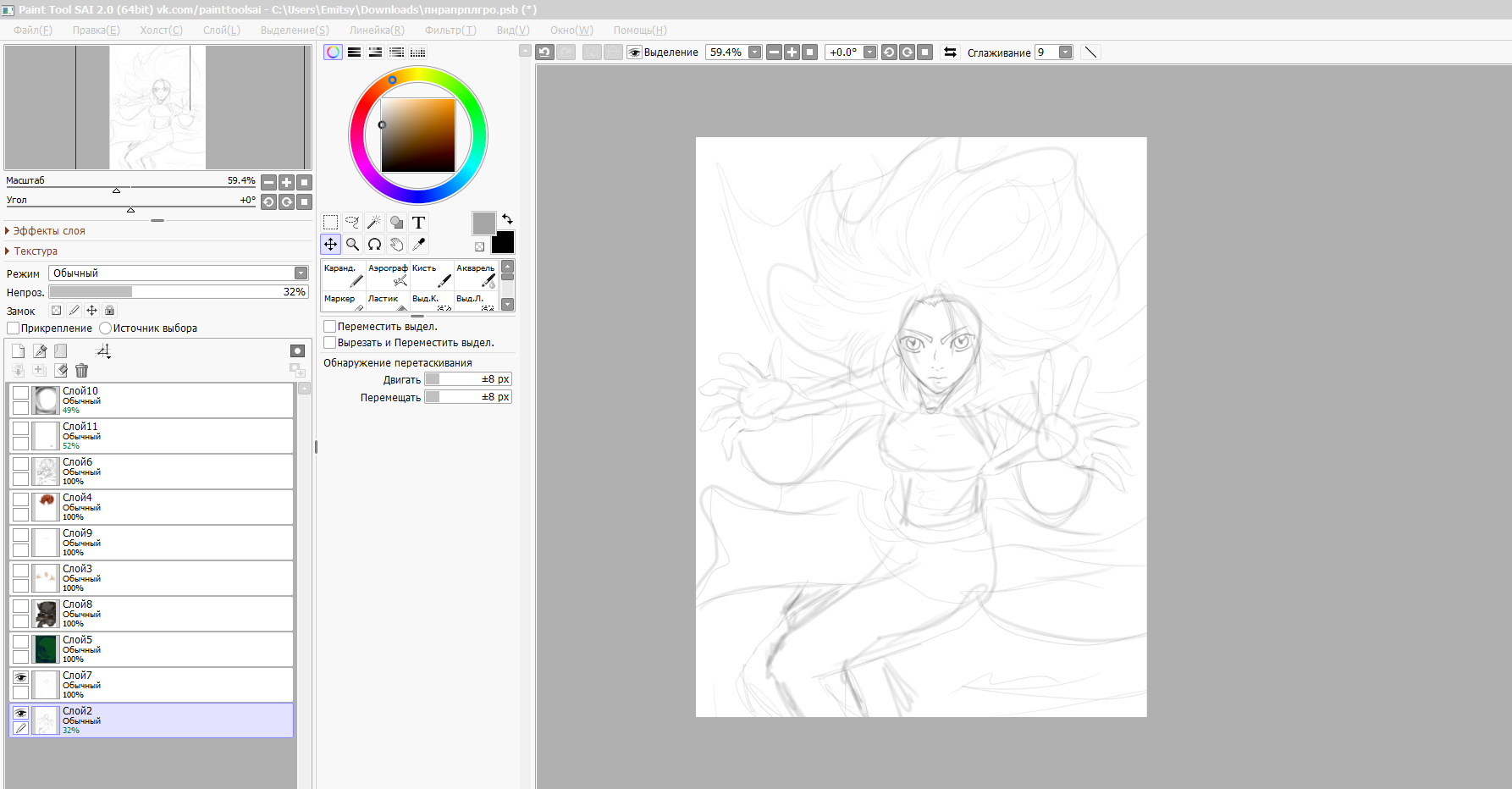
Task: Choose the Акварель brush
Action: [476, 275]
